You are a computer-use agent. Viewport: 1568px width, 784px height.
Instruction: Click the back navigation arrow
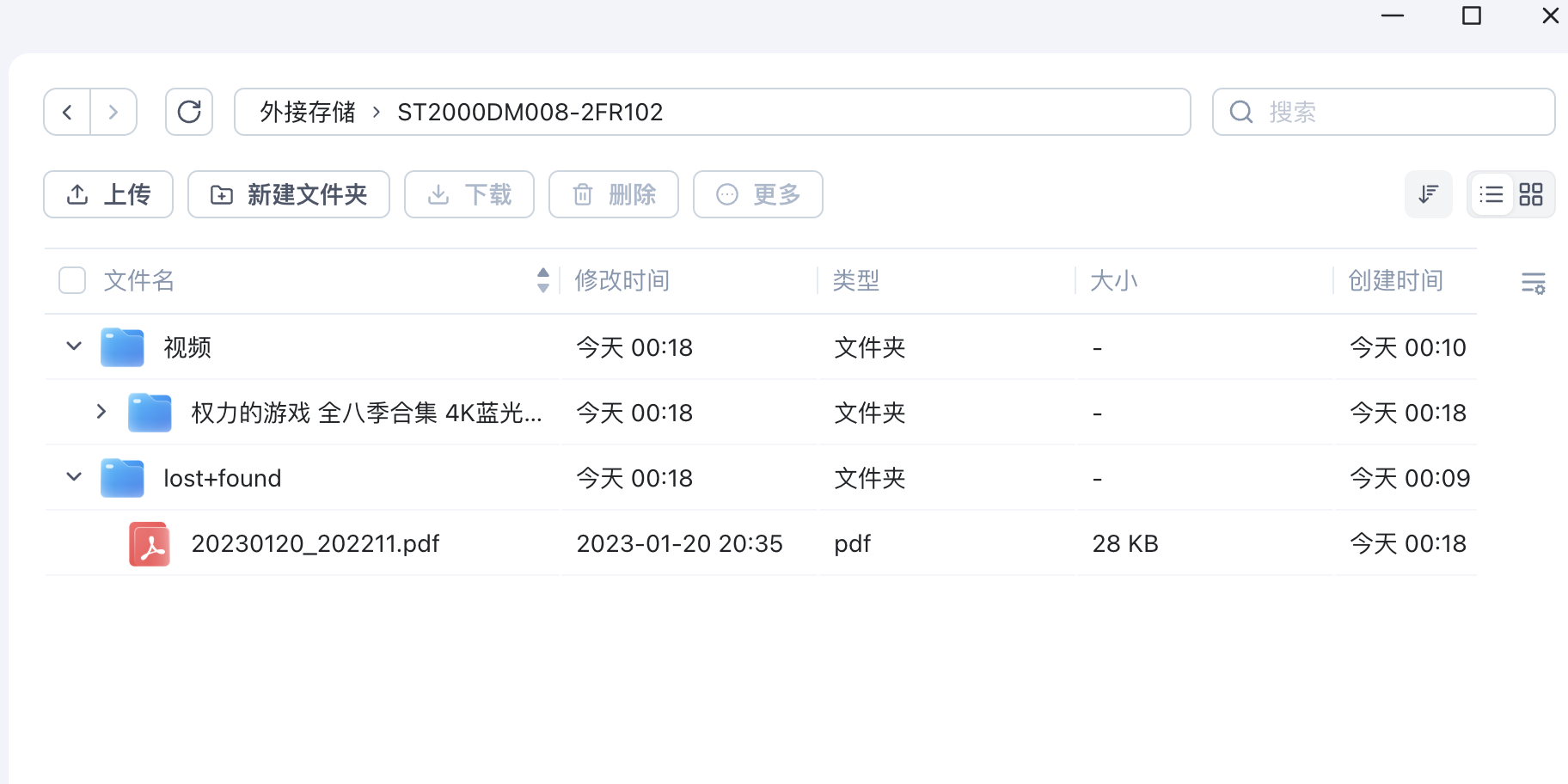pos(67,112)
